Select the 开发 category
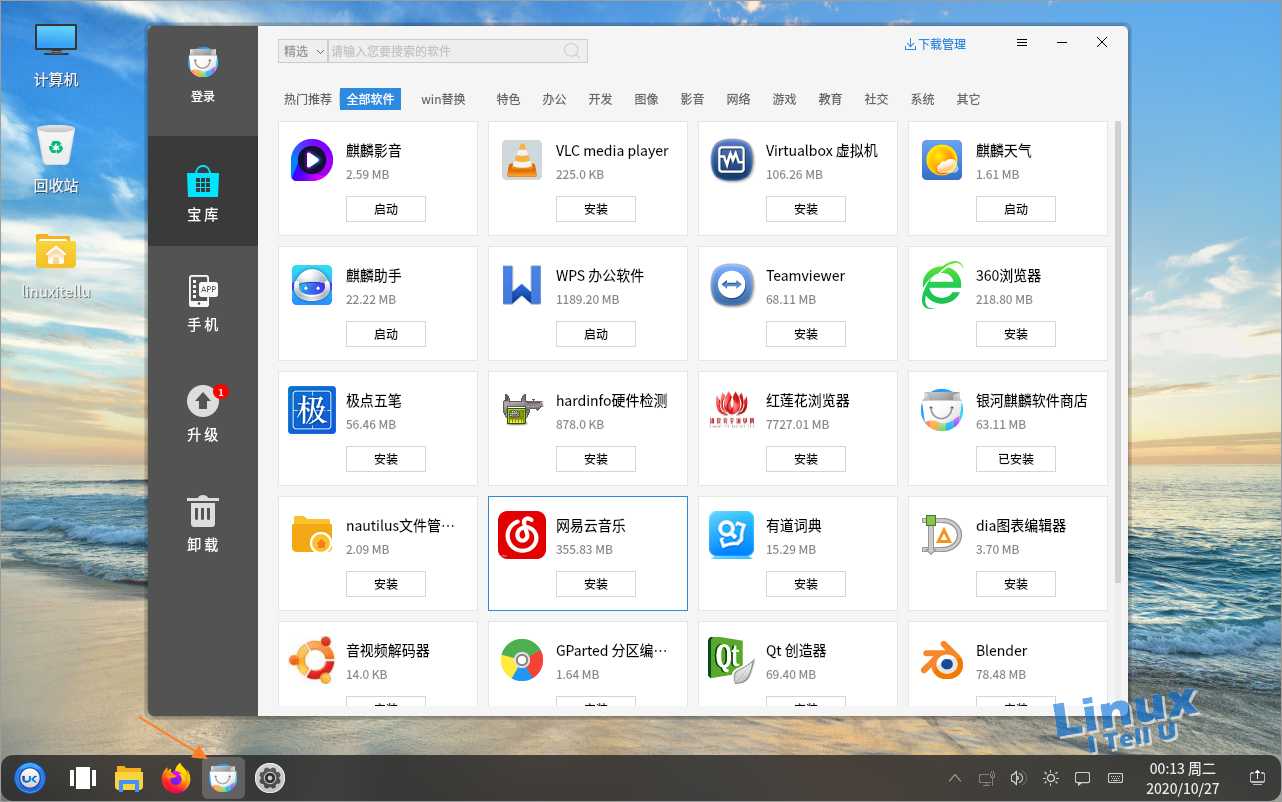The width and height of the screenshot is (1282, 802). (x=600, y=99)
